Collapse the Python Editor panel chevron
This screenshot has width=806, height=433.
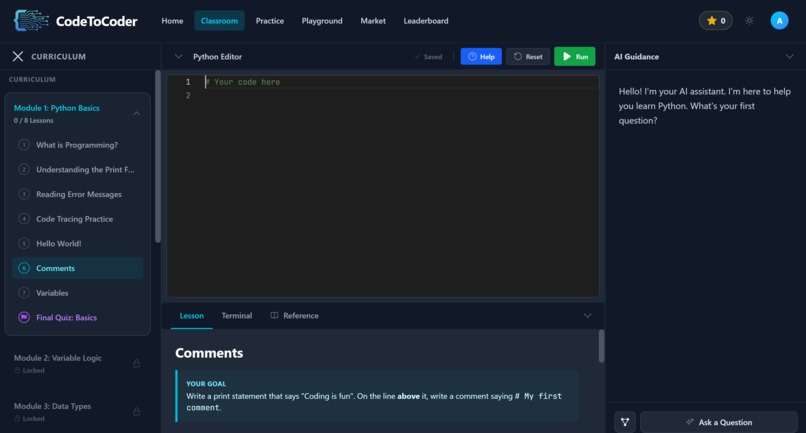tap(178, 57)
